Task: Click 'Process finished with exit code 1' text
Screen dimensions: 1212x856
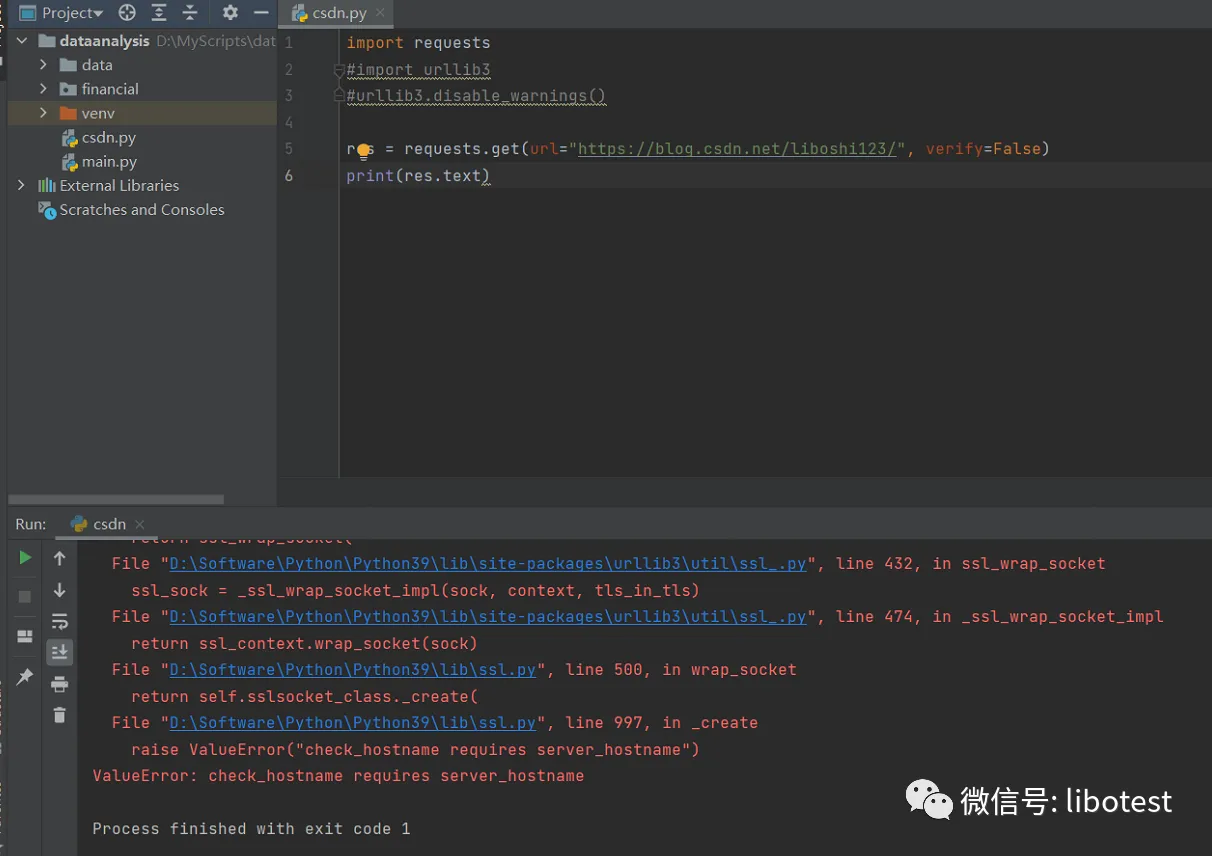Action: [x=251, y=829]
